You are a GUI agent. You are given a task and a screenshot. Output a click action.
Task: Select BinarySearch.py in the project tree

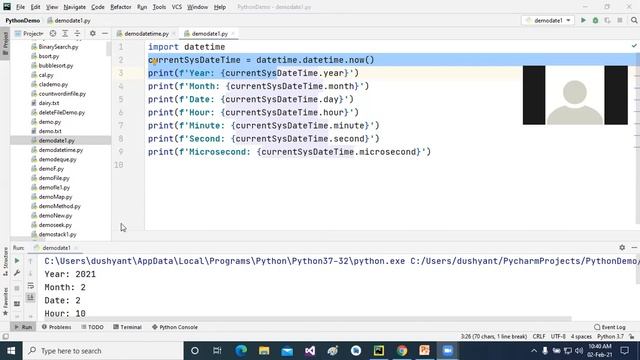tap(58, 47)
